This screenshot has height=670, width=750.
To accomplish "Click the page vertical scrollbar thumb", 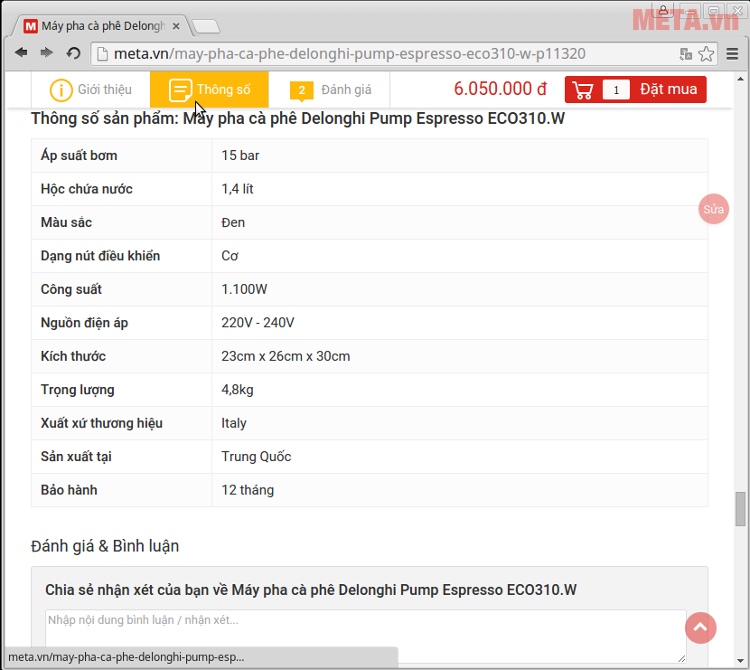I will click(x=740, y=509).
